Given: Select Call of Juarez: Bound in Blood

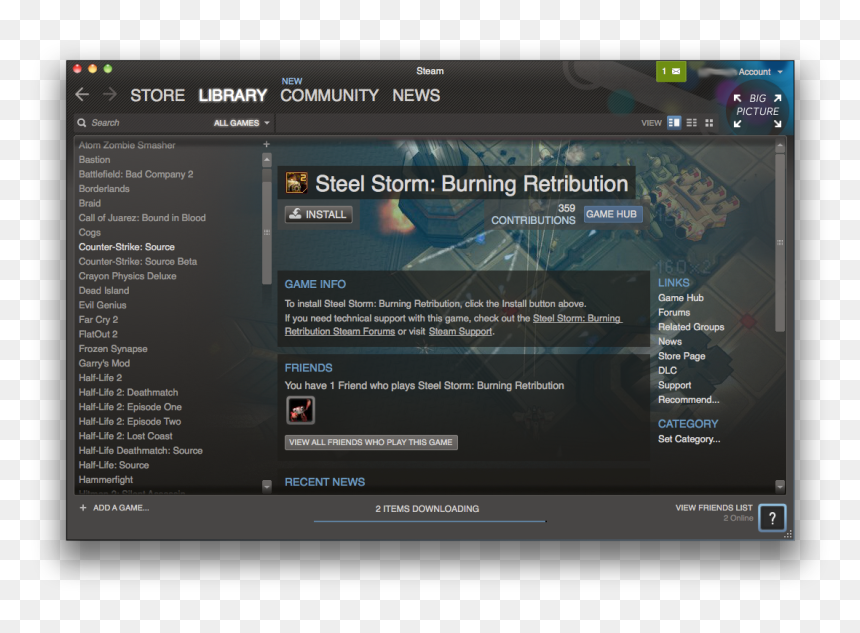Looking at the screenshot, I should tap(142, 218).
